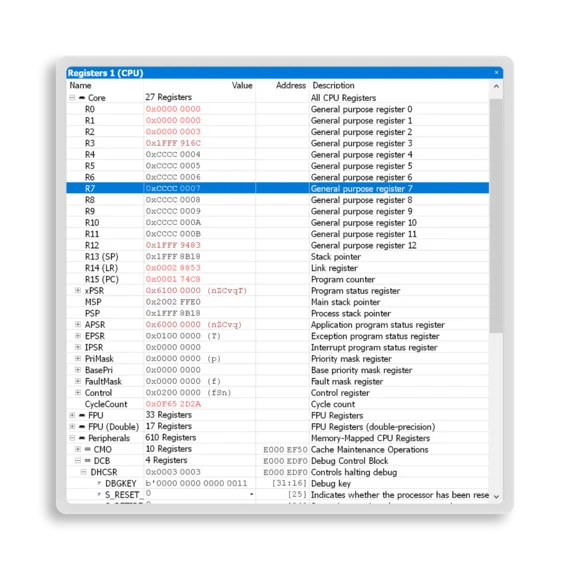570x570 pixels.
Task: Click the scrollbar up arrow
Action: coord(496,87)
